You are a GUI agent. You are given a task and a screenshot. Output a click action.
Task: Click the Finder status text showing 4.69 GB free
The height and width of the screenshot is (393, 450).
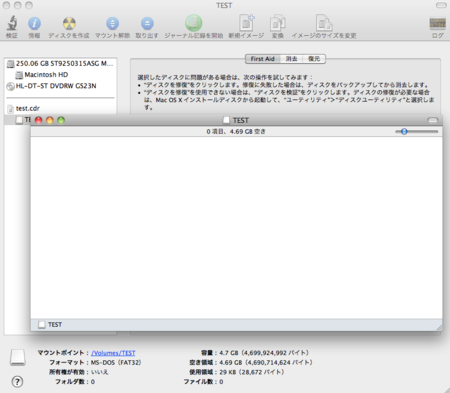(236, 131)
